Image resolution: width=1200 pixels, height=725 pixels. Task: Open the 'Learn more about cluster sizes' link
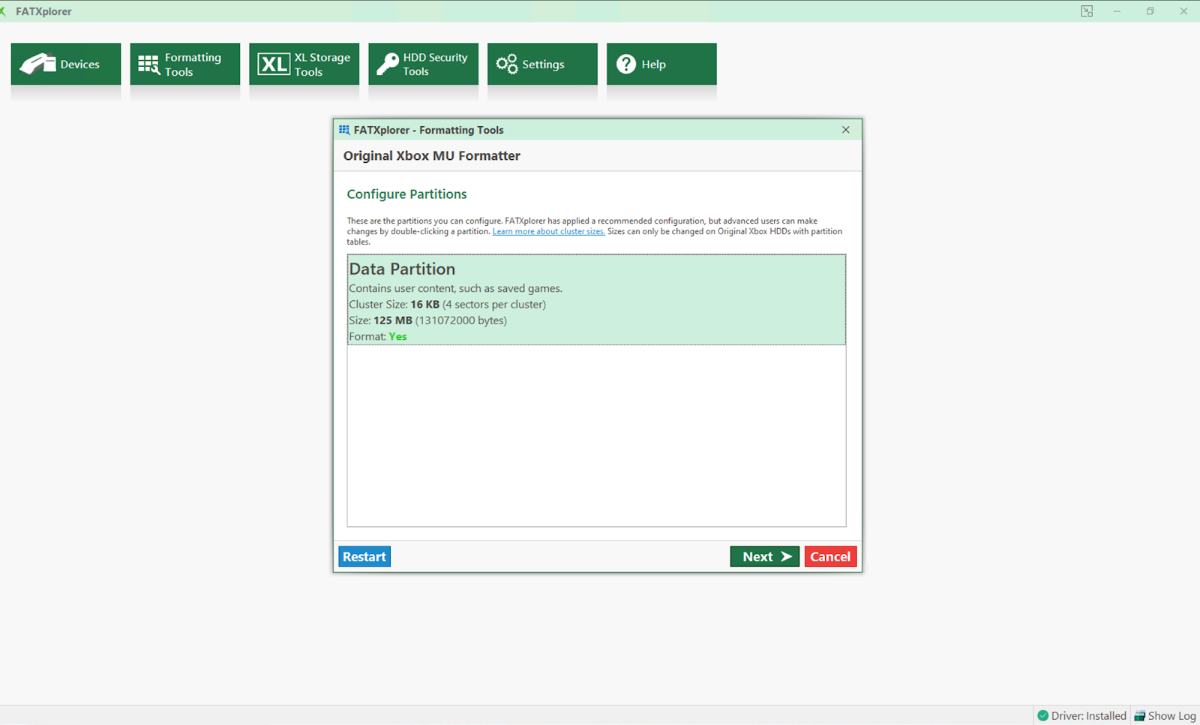tap(548, 231)
